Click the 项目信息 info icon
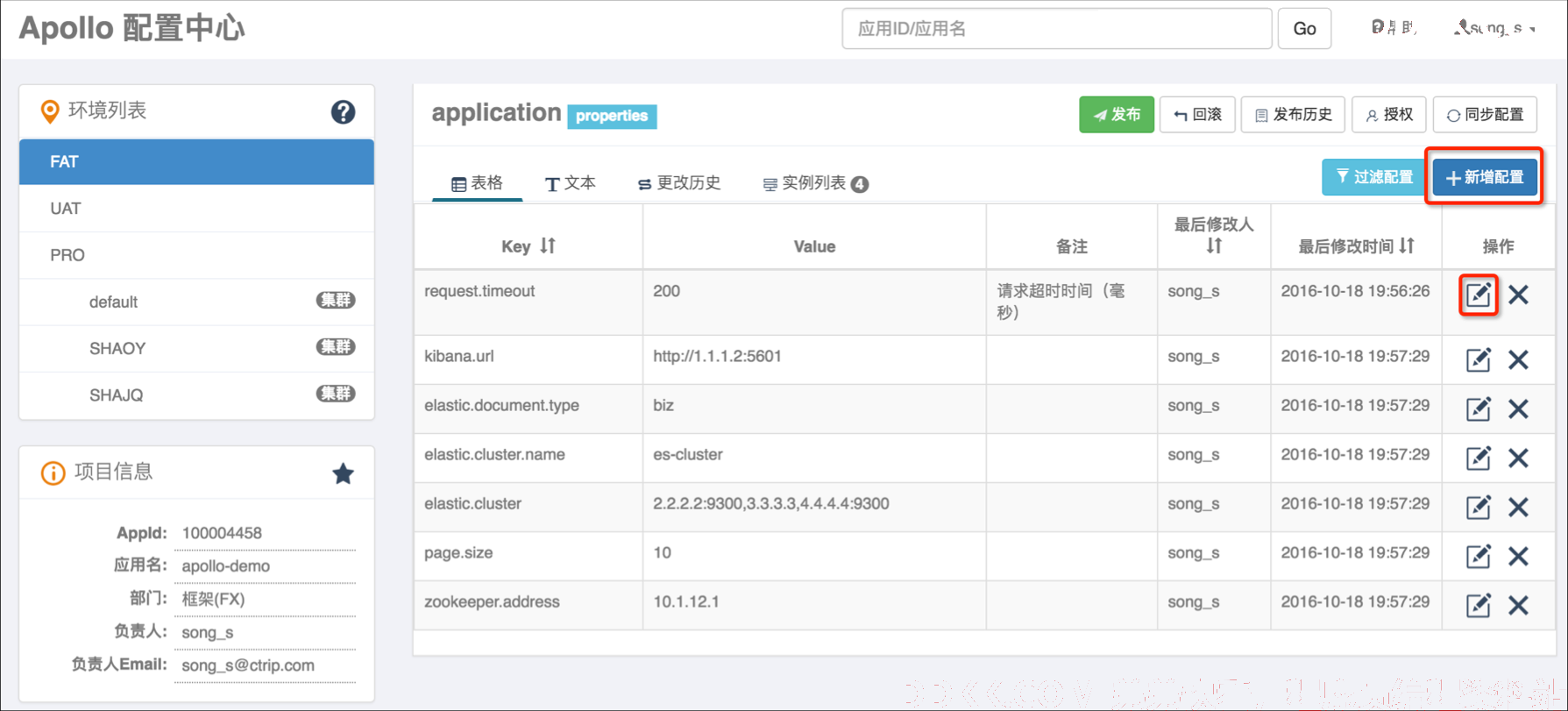The width and height of the screenshot is (1568, 711). (x=53, y=473)
